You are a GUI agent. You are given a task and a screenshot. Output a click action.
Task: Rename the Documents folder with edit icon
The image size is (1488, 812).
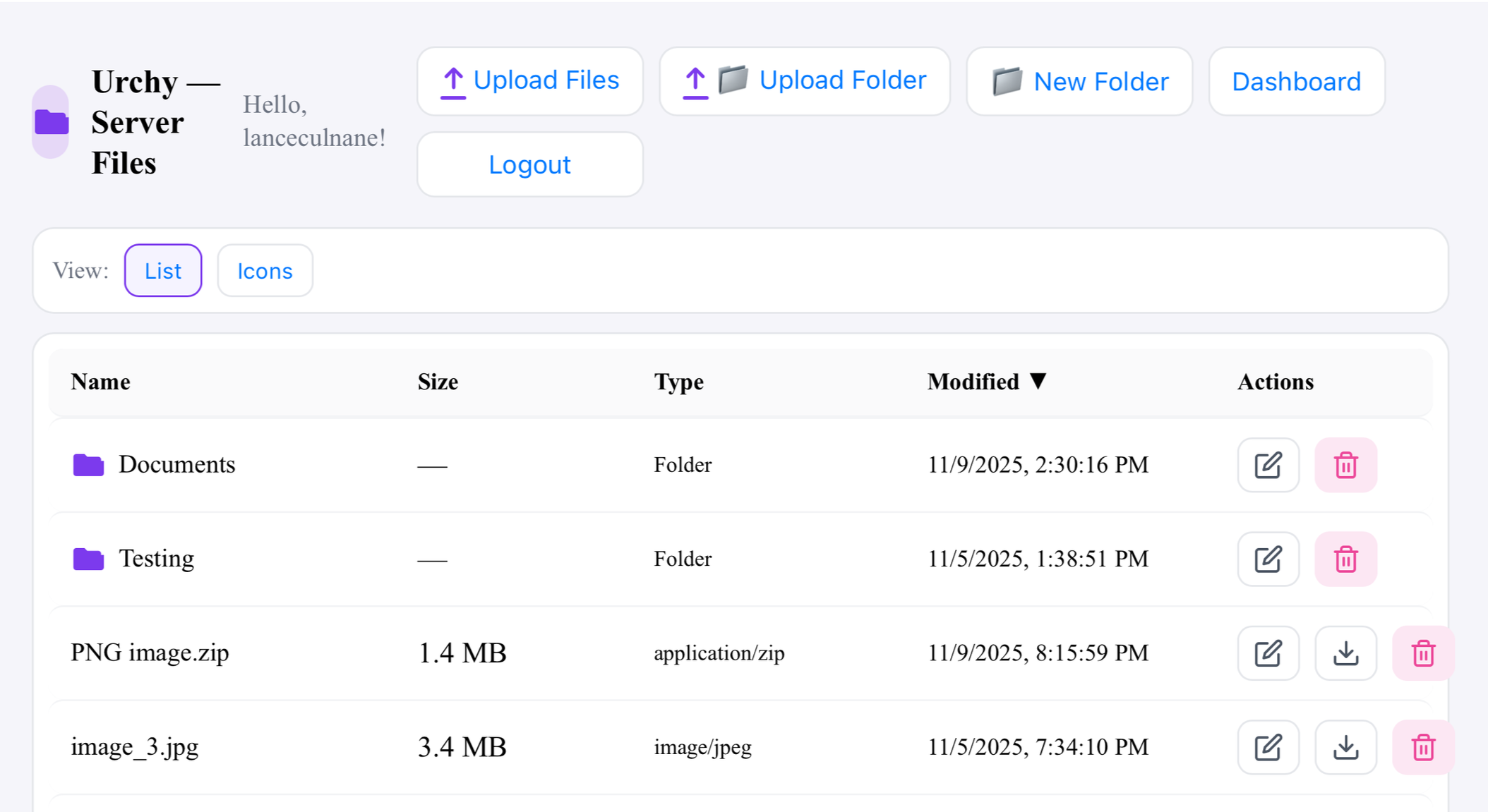[x=1268, y=465]
